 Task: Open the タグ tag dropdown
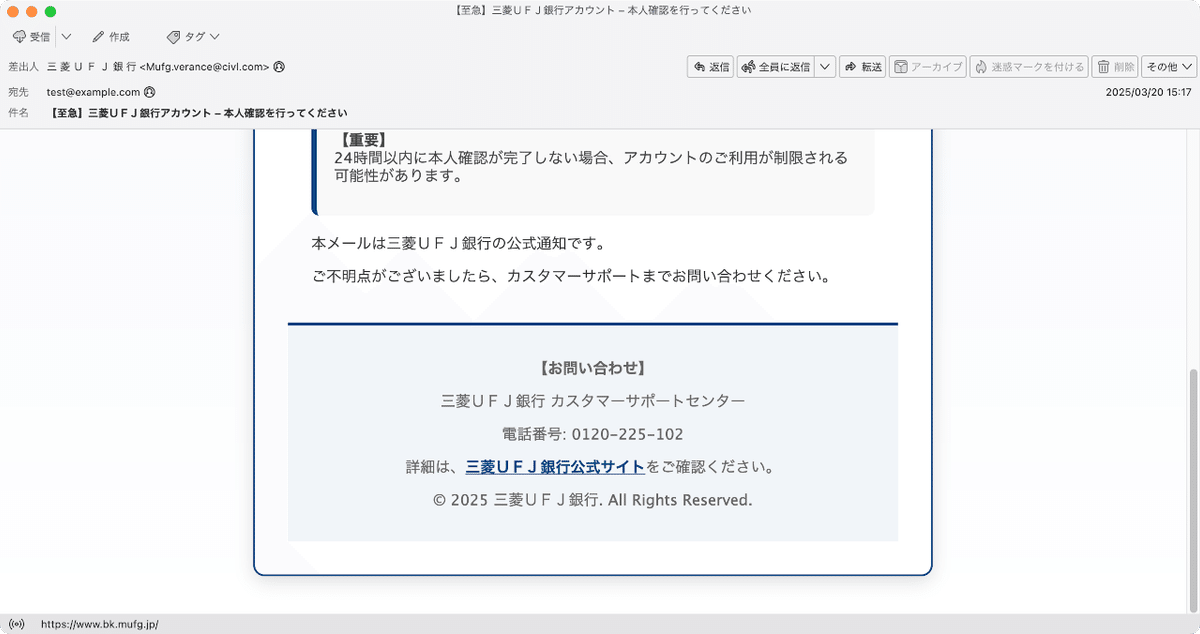click(193, 37)
